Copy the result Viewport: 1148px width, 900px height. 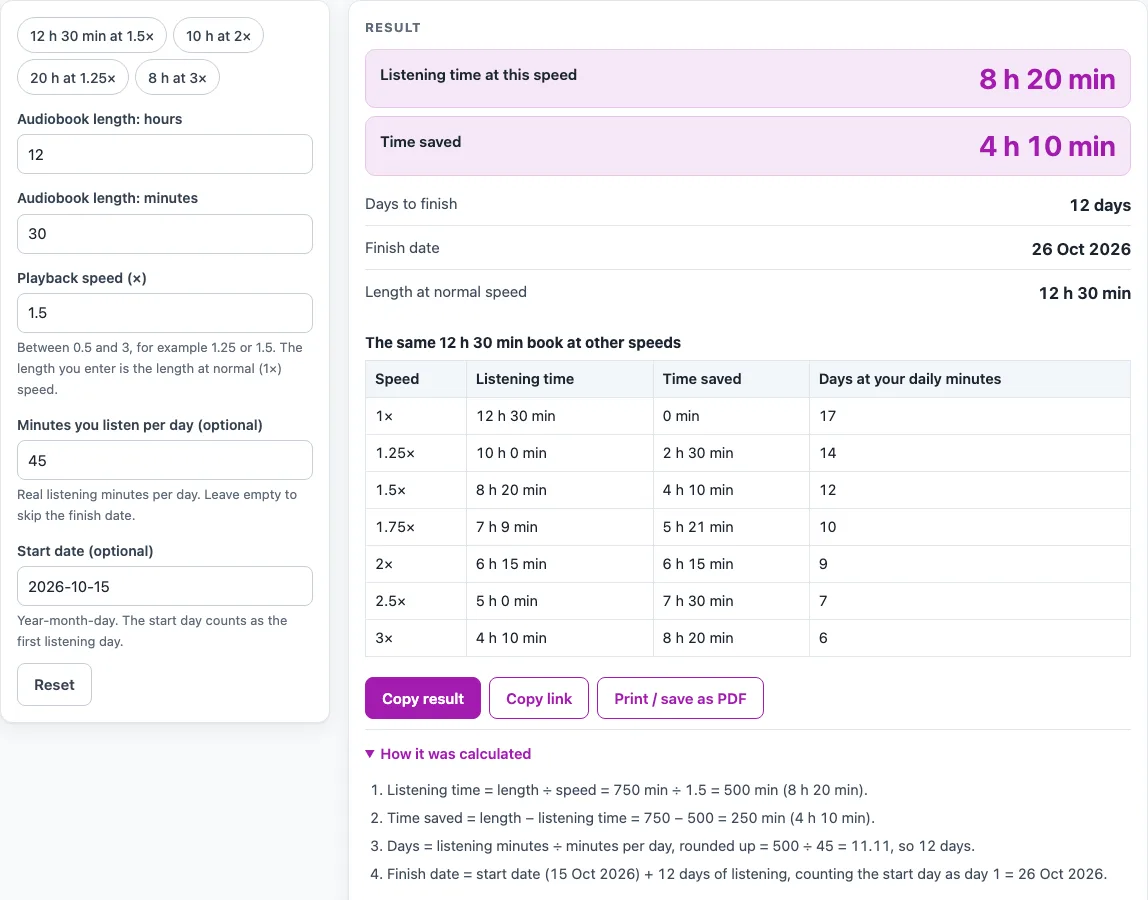[423, 699]
